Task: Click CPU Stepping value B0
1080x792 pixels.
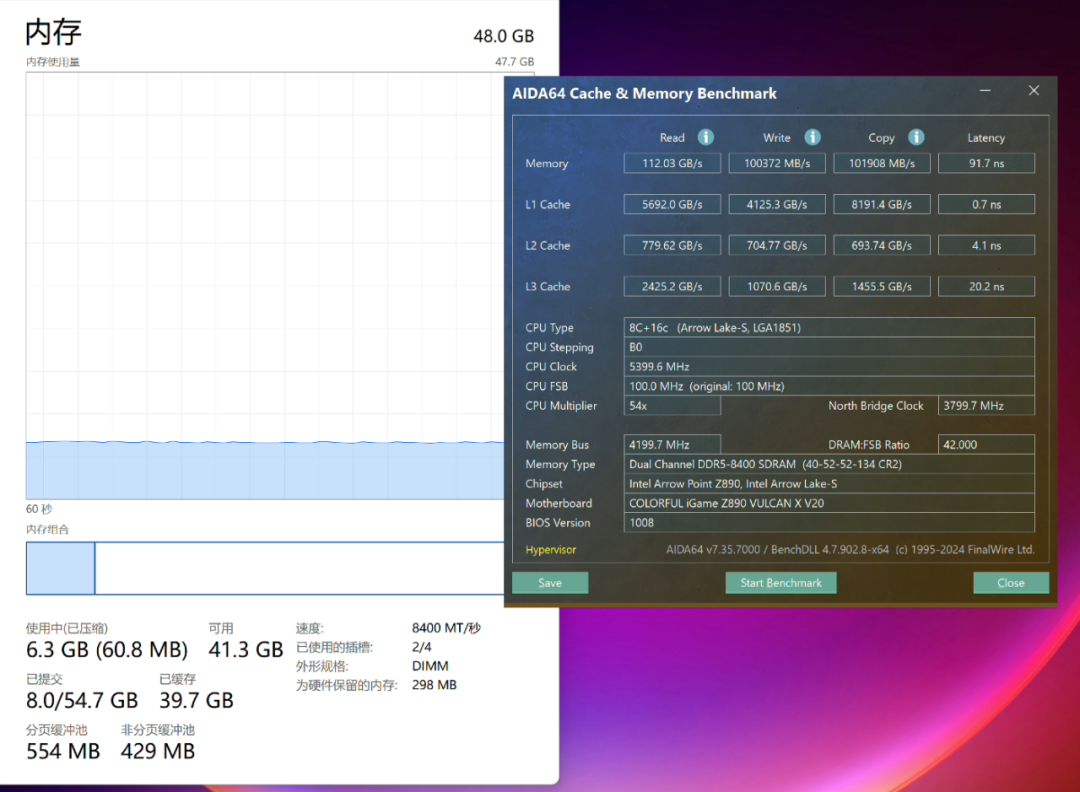Action: (x=829, y=347)
